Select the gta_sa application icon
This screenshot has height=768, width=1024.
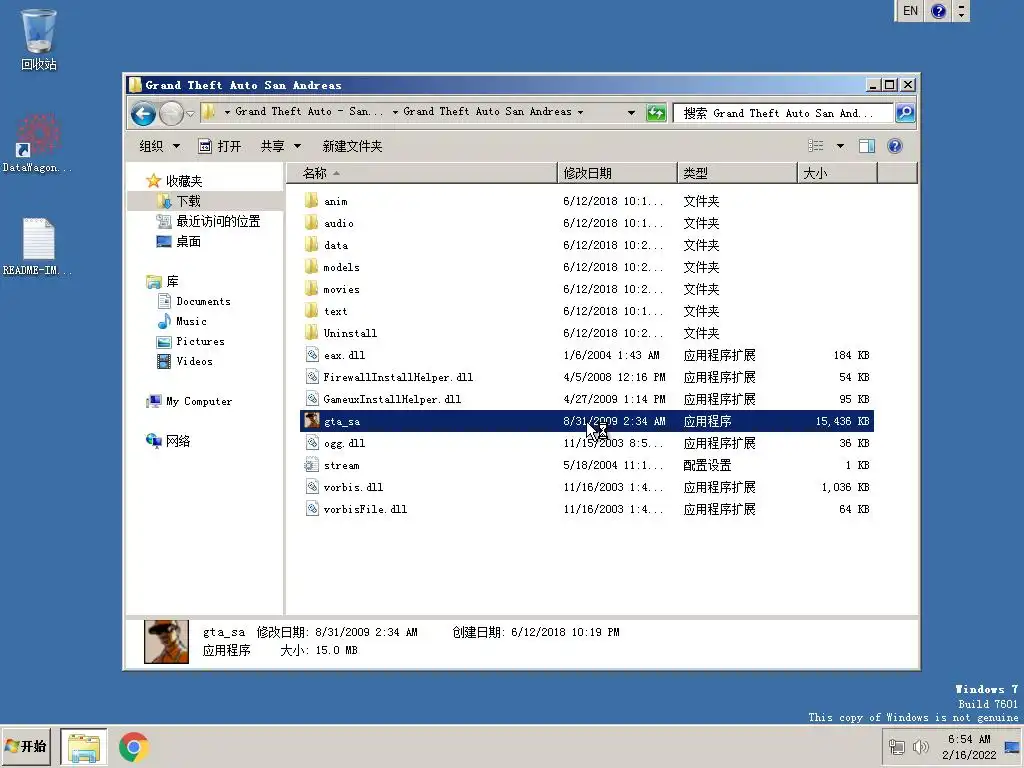point(312,421)
